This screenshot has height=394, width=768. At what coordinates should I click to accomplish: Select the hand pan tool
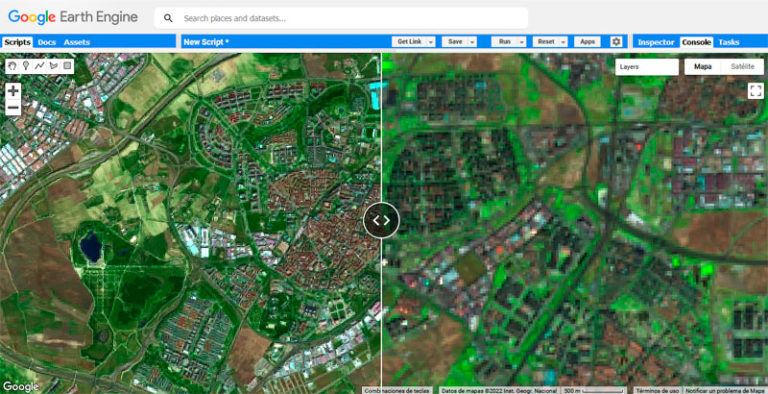(x=12, y=66)
